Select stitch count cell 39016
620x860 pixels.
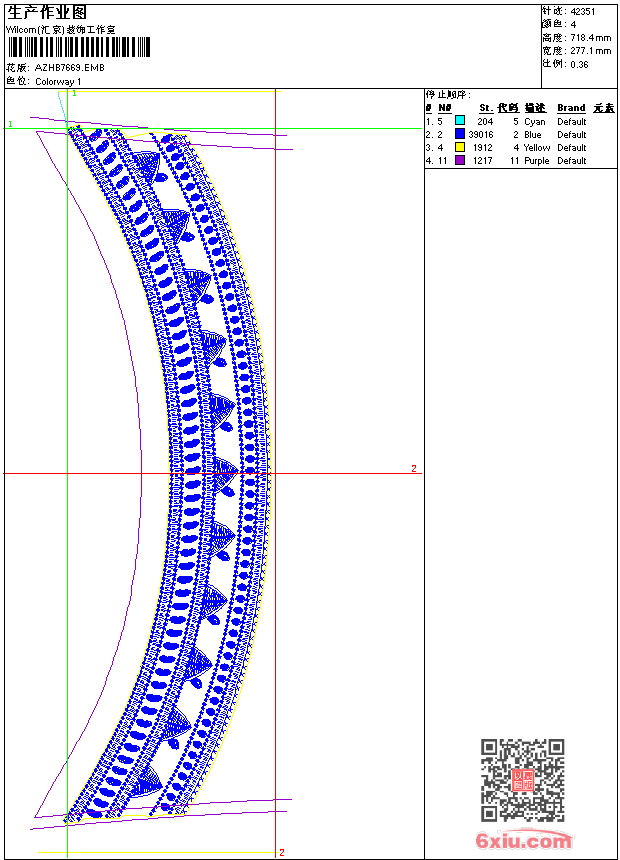coord(481,134)
